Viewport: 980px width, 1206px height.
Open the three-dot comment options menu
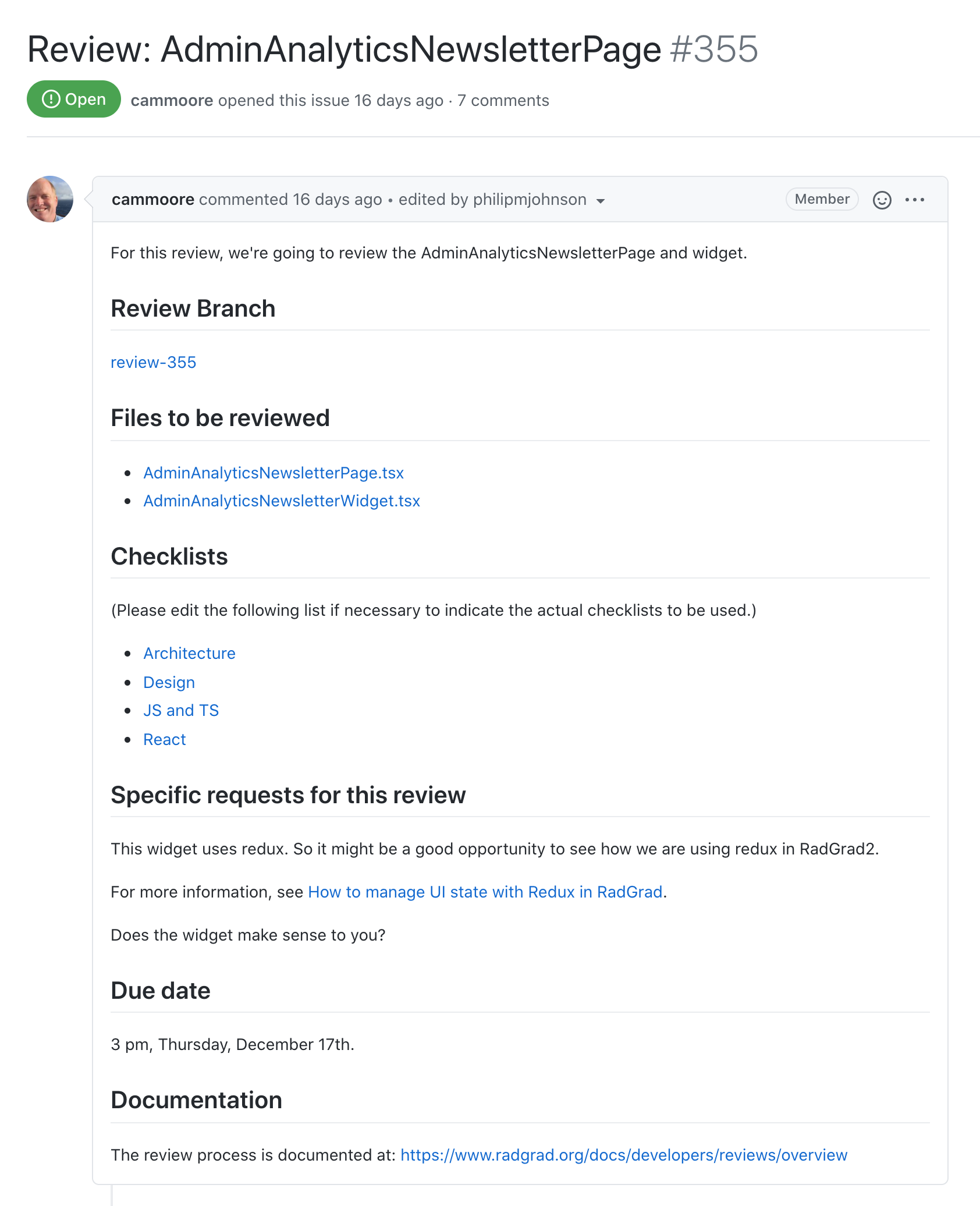[914, 200]
